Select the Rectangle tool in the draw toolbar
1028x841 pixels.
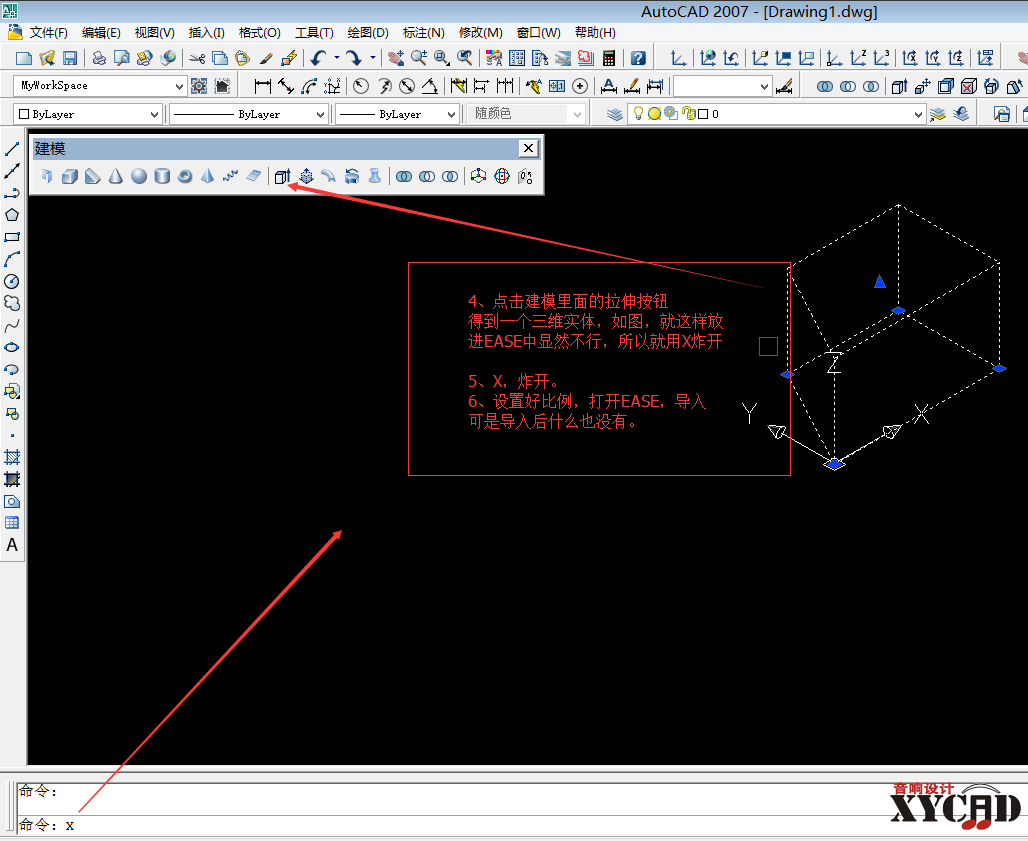tap(12, 237)
